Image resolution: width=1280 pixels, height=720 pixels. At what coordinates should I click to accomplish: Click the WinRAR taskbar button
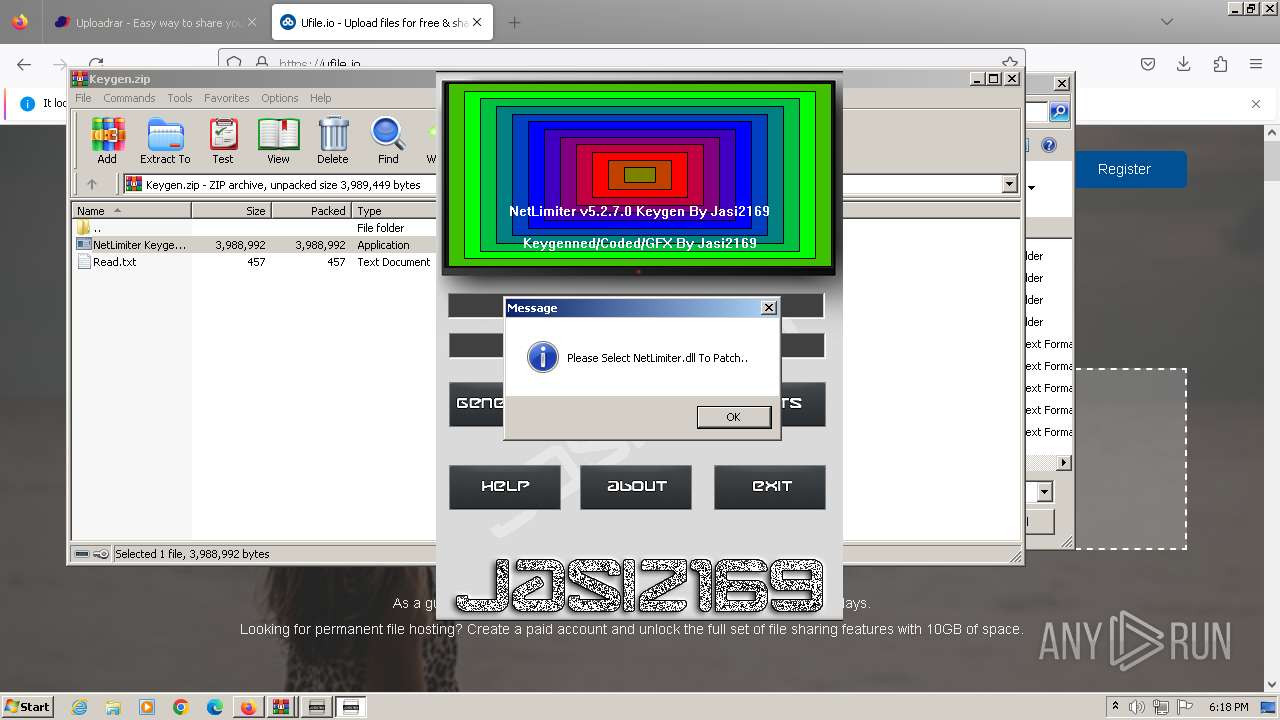(x=281, y=707)
